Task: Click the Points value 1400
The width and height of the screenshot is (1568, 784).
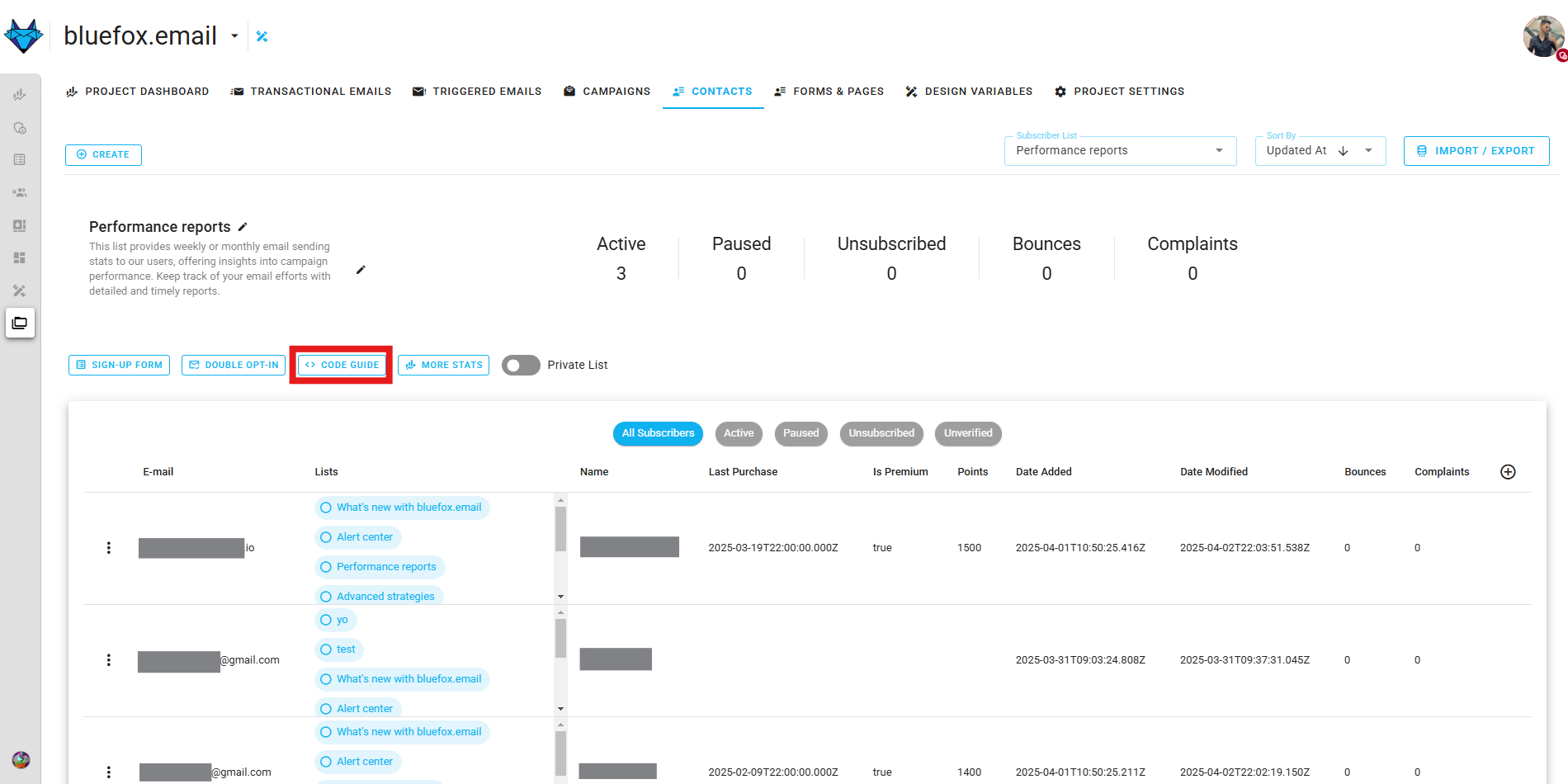Action: click(x=969, y=772)
